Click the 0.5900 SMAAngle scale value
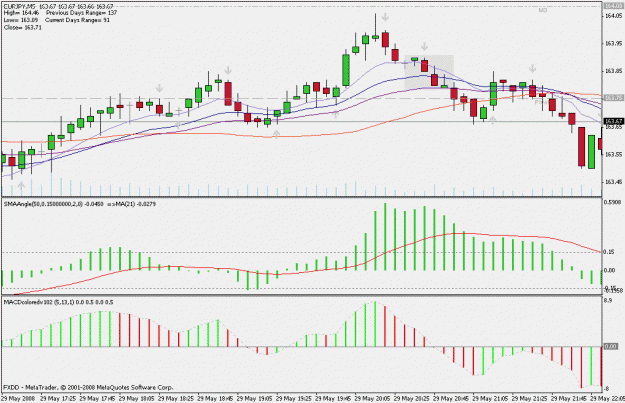 pyautogui.click(x=613, y=202)
